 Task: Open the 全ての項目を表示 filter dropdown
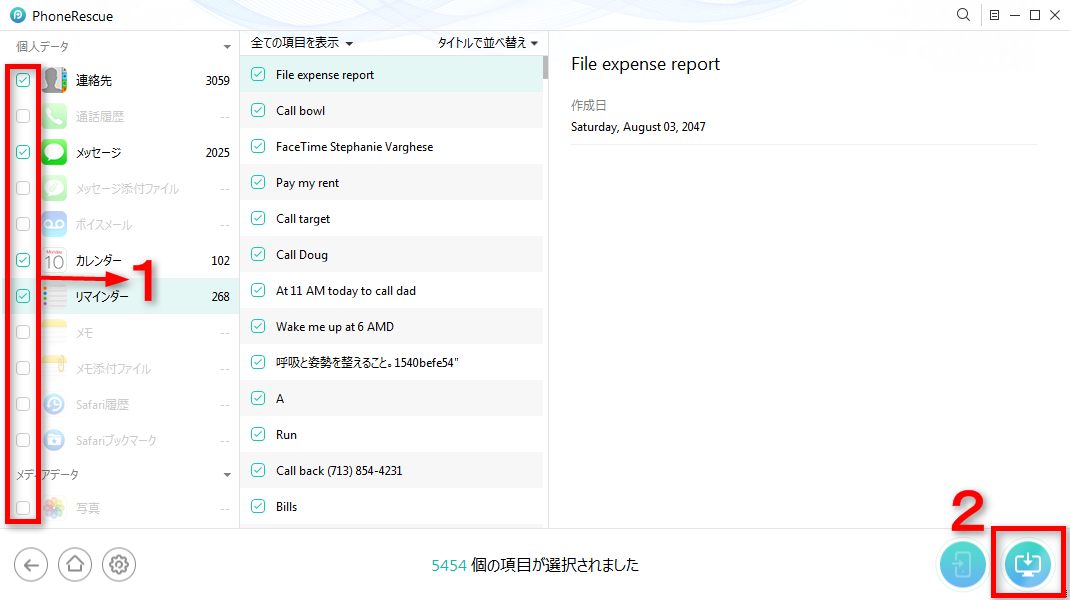[x=302, y=43]
